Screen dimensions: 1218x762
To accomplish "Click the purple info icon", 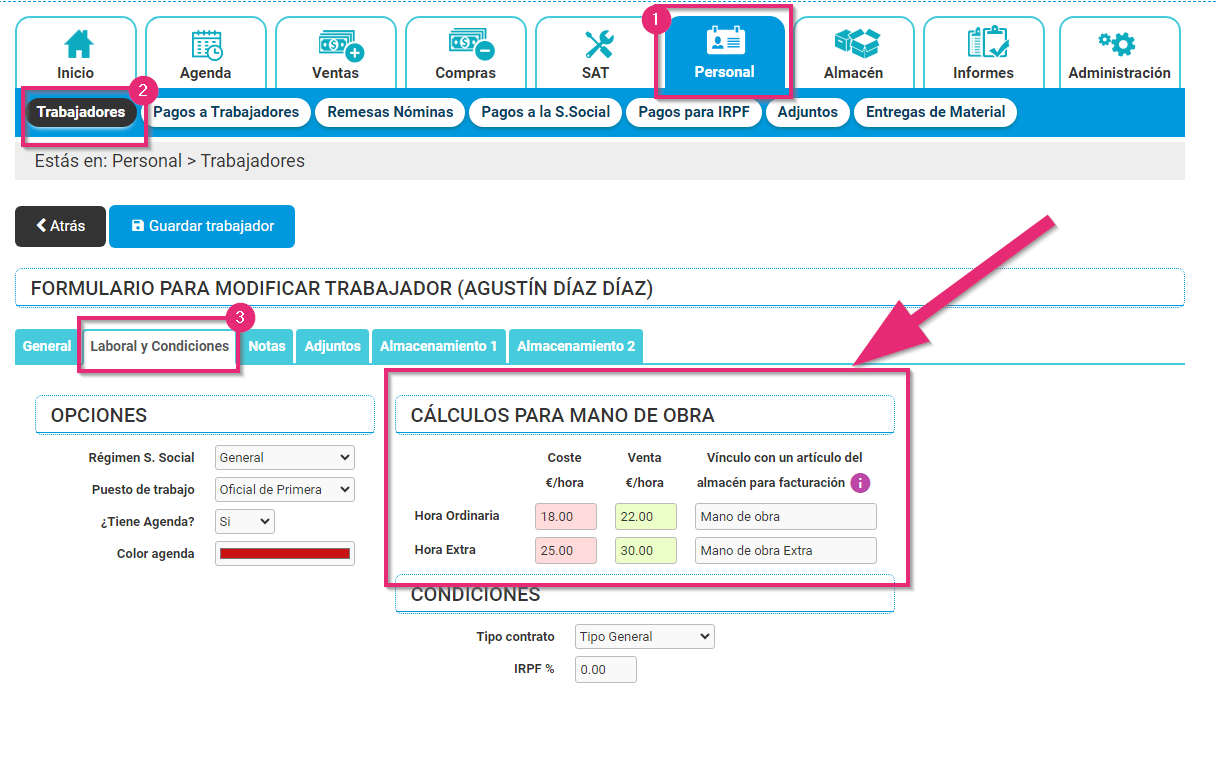I will tap(860, 483).
